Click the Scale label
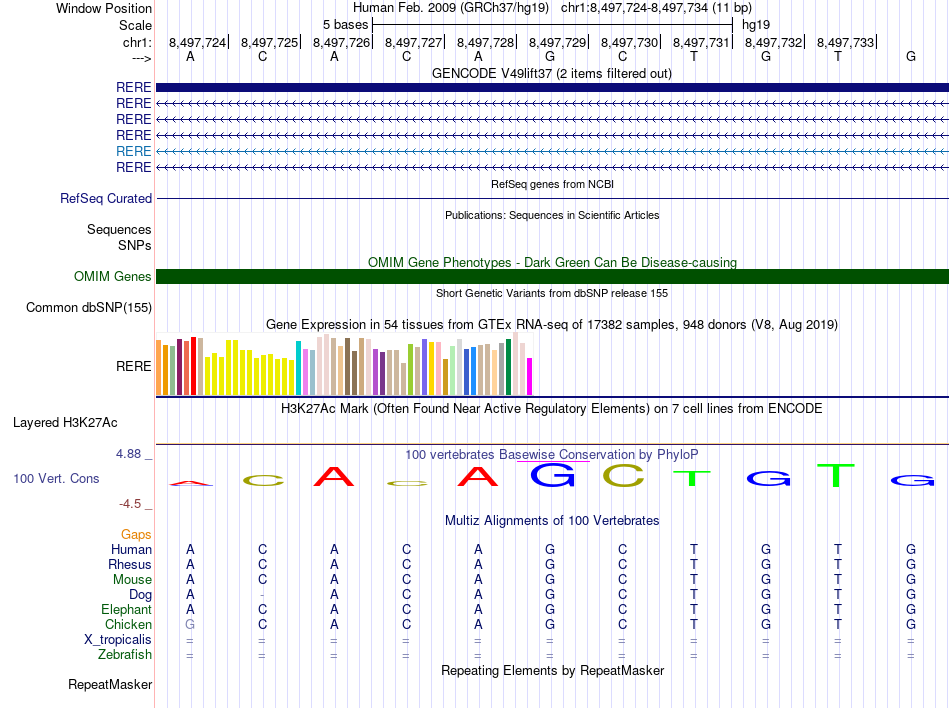This screenshot has width=950, height=708. (135, 25)
